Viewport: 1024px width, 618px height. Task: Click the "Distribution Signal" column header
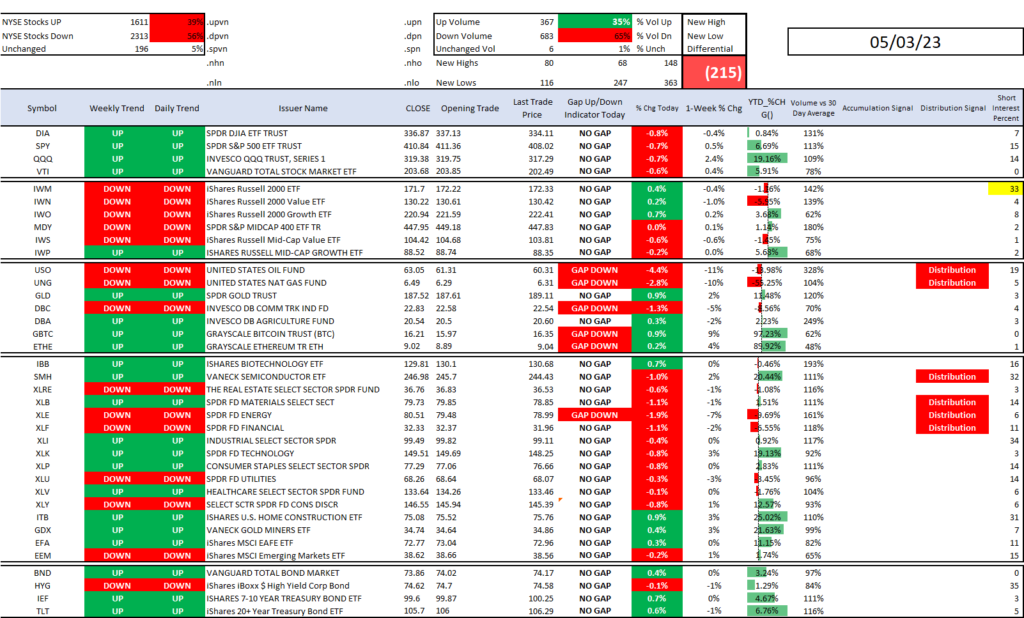[953, 108]
